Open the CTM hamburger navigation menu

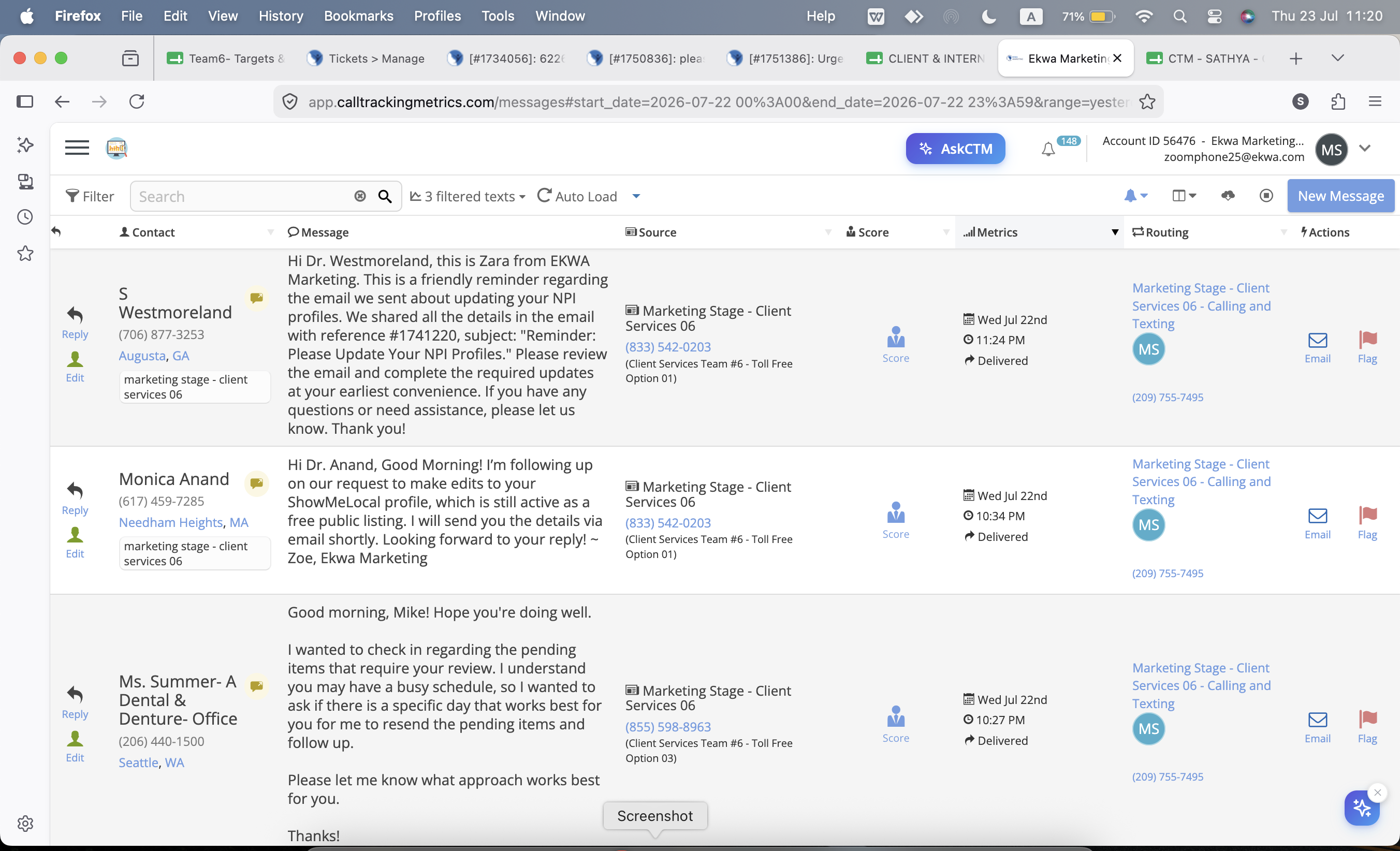(x=77, y=148)
